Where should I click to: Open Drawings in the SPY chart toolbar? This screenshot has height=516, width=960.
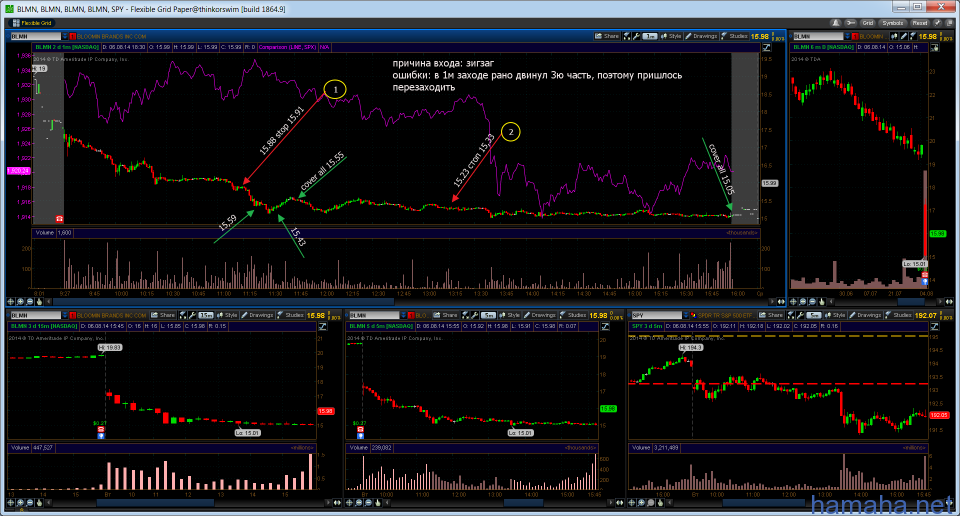coord(865,315)
